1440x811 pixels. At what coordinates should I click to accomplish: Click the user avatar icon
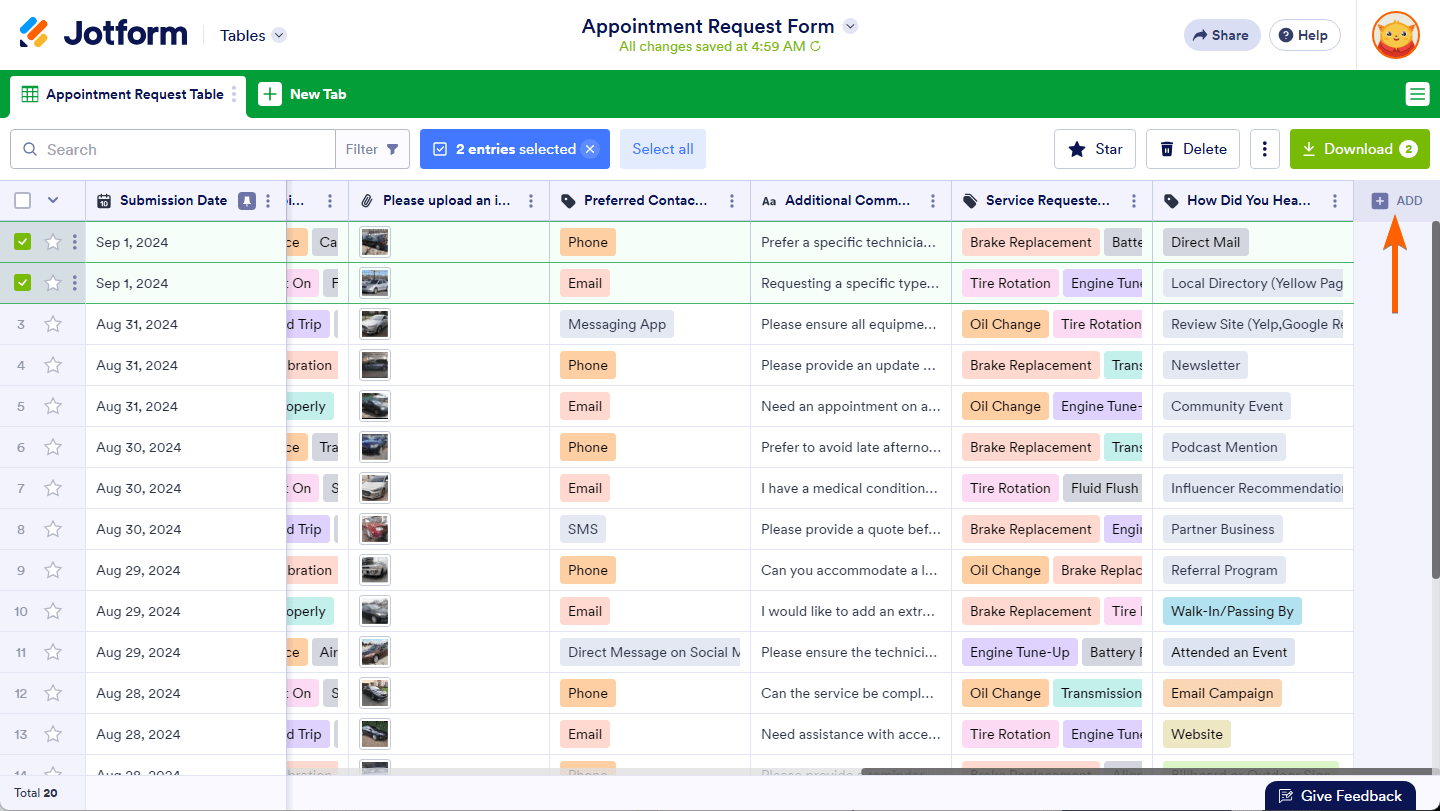(x=1396, y=35)
